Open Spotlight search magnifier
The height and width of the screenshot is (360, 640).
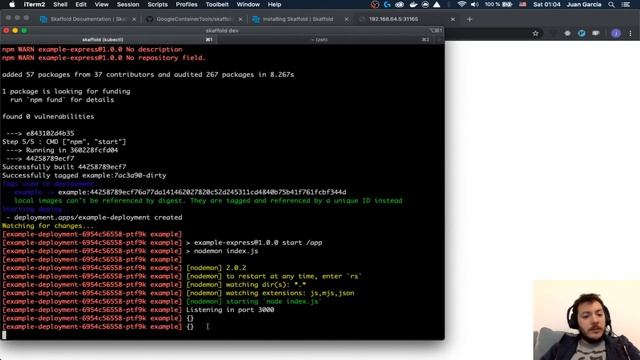pyautogui.click(x=611, y=4)
